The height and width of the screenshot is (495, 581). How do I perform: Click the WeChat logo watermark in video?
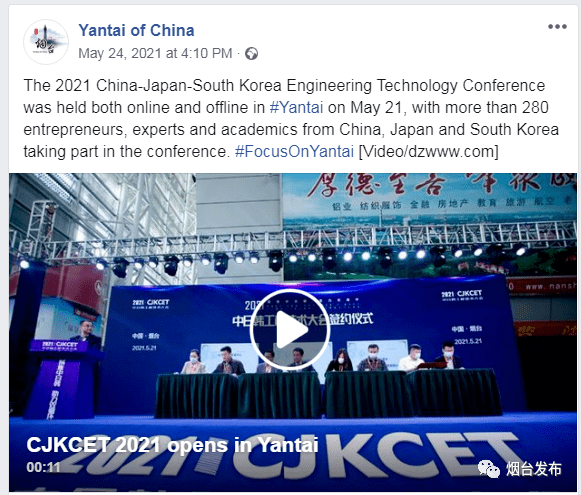[489, 469]
